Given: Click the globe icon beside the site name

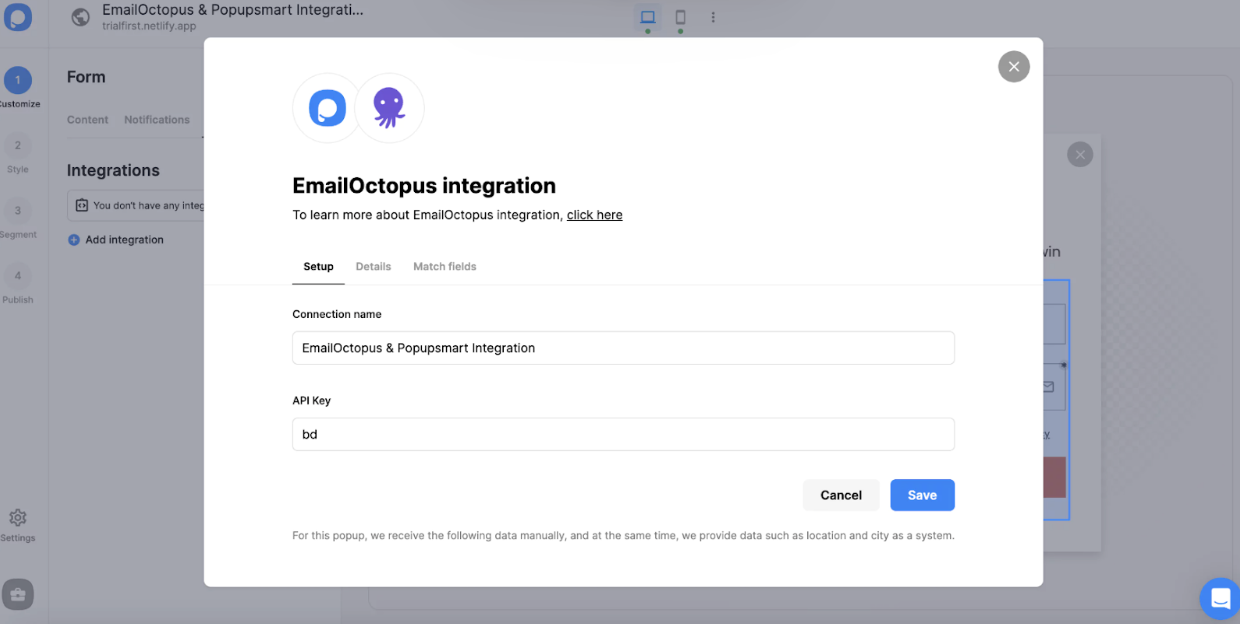Looking at the screenshot, I should tap(81, 17).
